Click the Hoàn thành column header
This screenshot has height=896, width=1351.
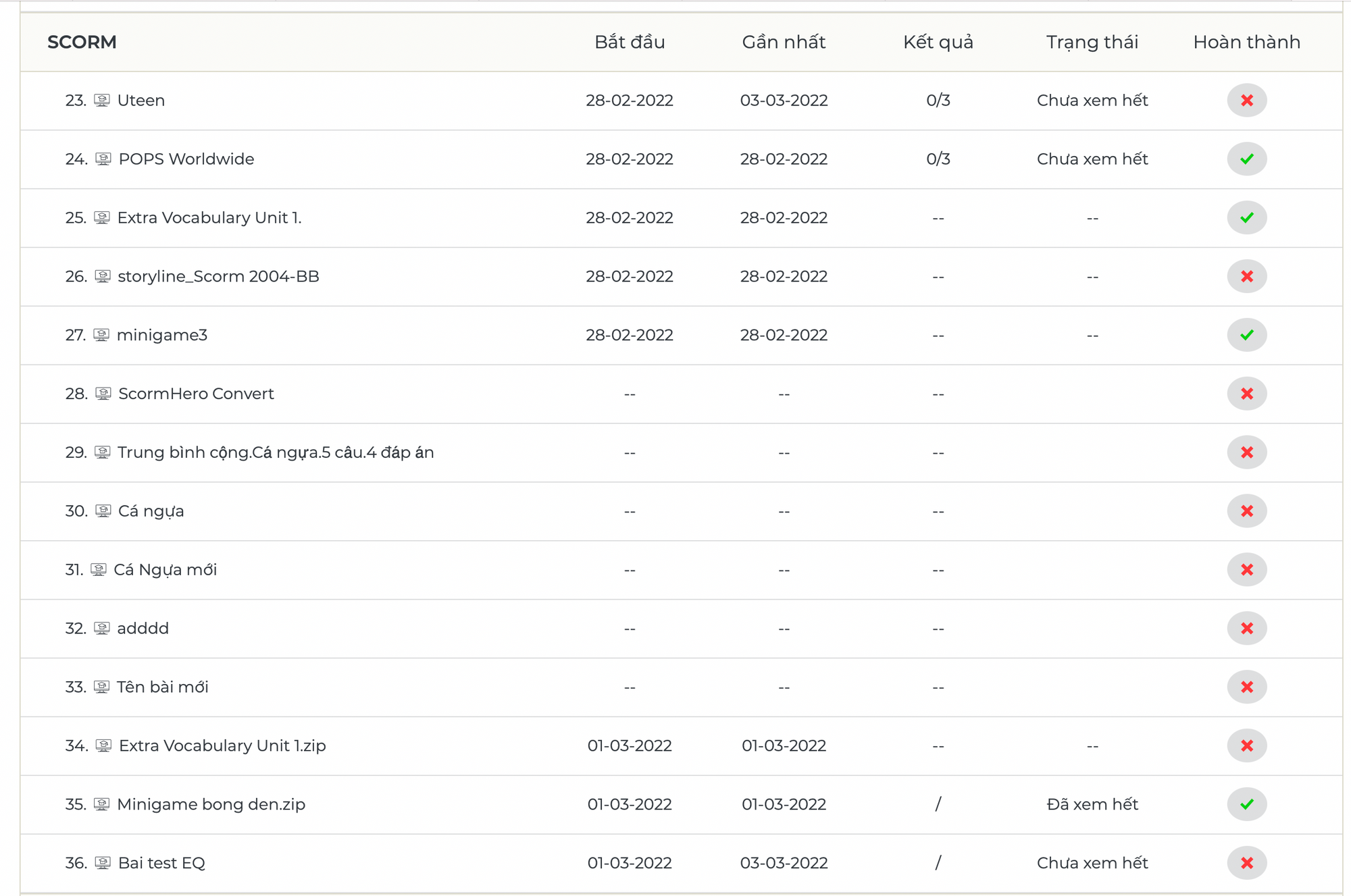click(1247, 42)
